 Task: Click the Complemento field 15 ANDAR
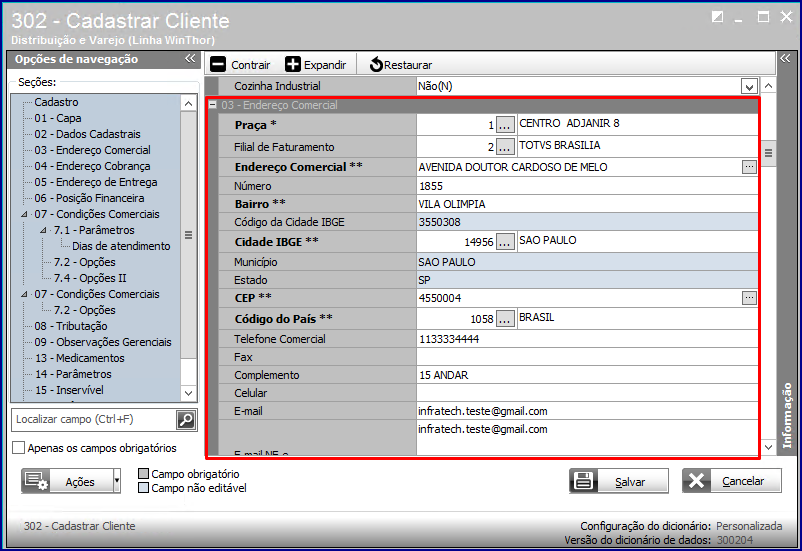[587, 375]
